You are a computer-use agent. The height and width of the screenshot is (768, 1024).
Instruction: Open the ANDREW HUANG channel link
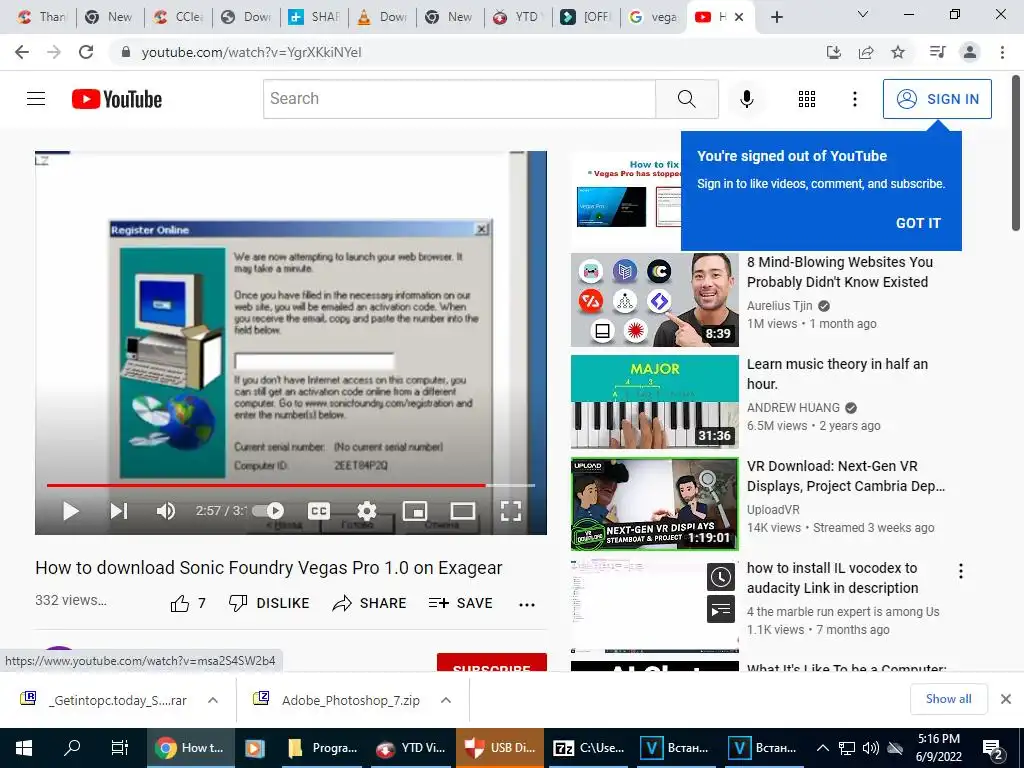pyautogui.click(x=793, y=408)
